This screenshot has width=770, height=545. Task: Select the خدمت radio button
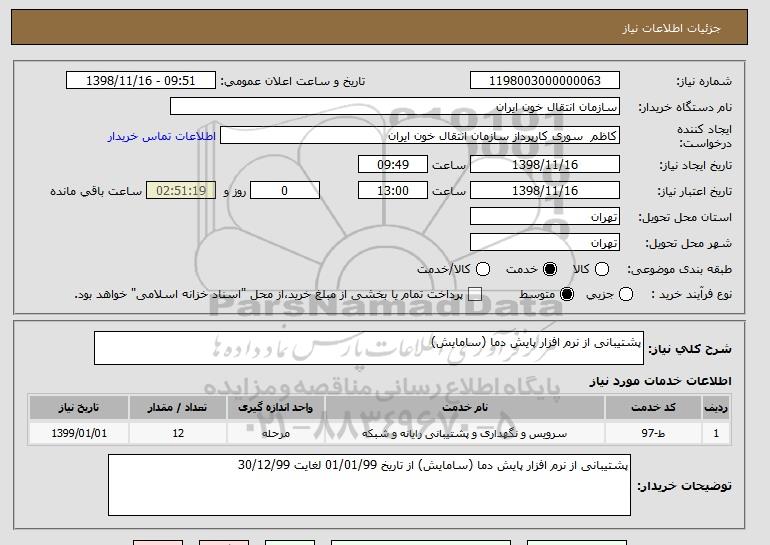pyautogui.click(x=550, y=269)
